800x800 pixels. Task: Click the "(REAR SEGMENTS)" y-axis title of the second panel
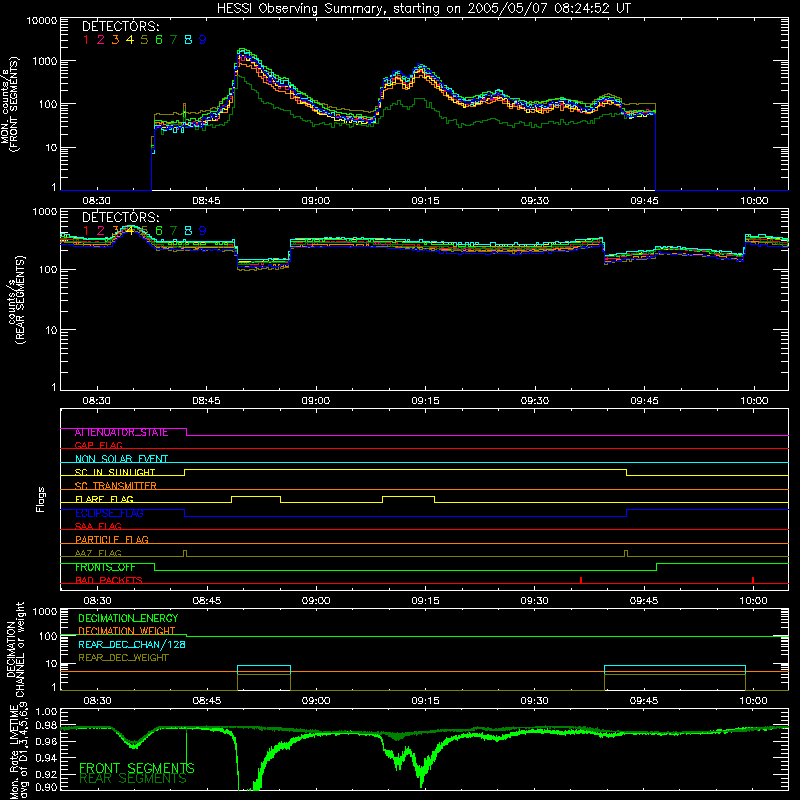coord(20,301)
